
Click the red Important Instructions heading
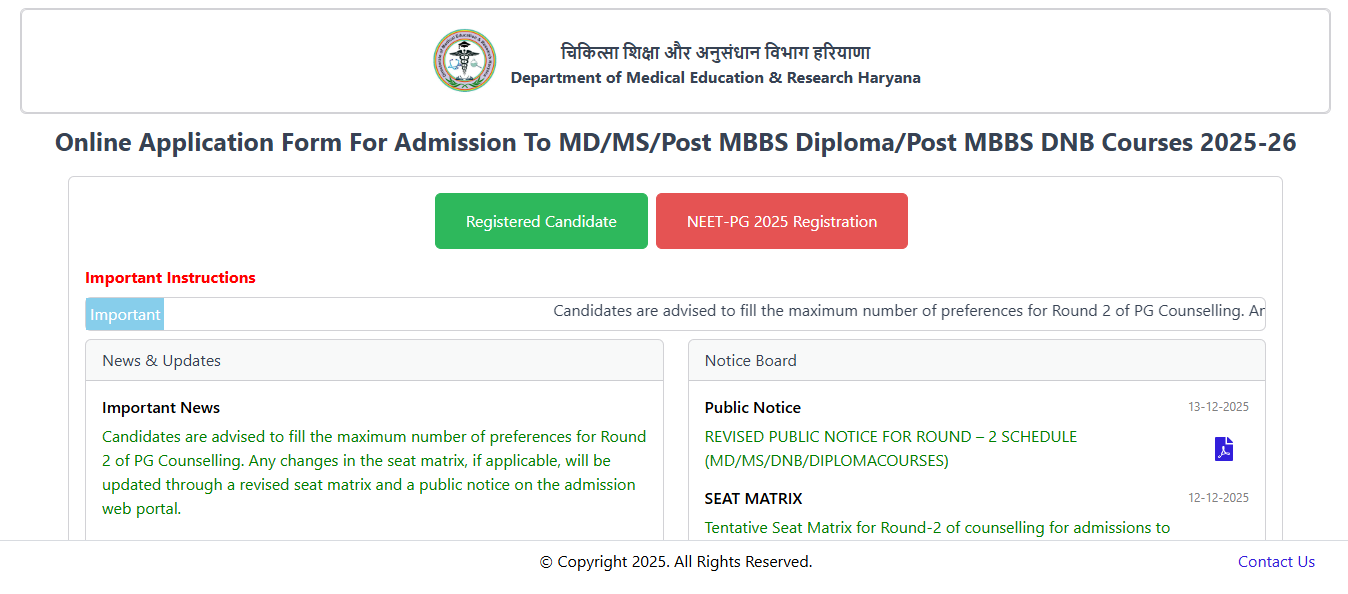[170, 278]
